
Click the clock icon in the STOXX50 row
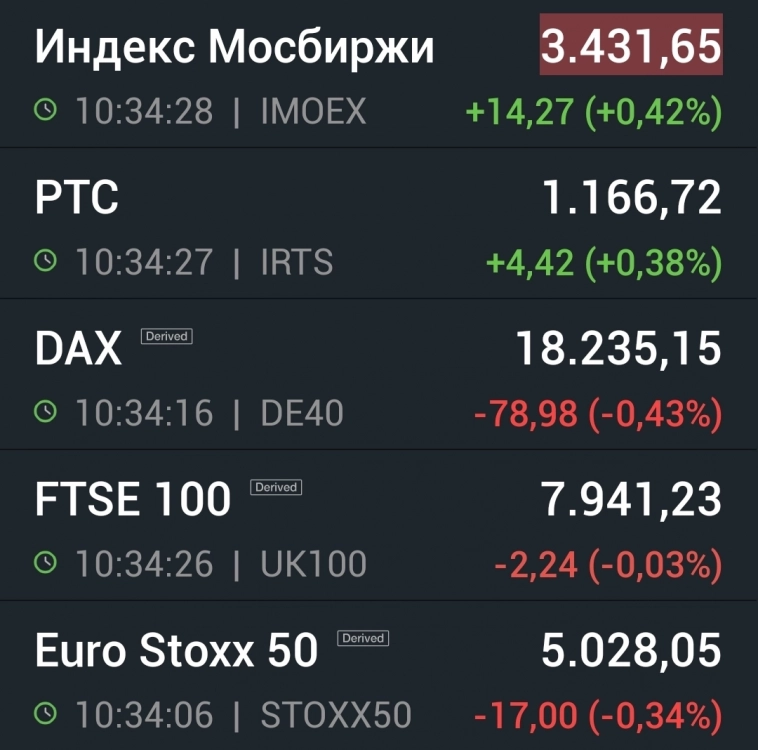point(46,714)
